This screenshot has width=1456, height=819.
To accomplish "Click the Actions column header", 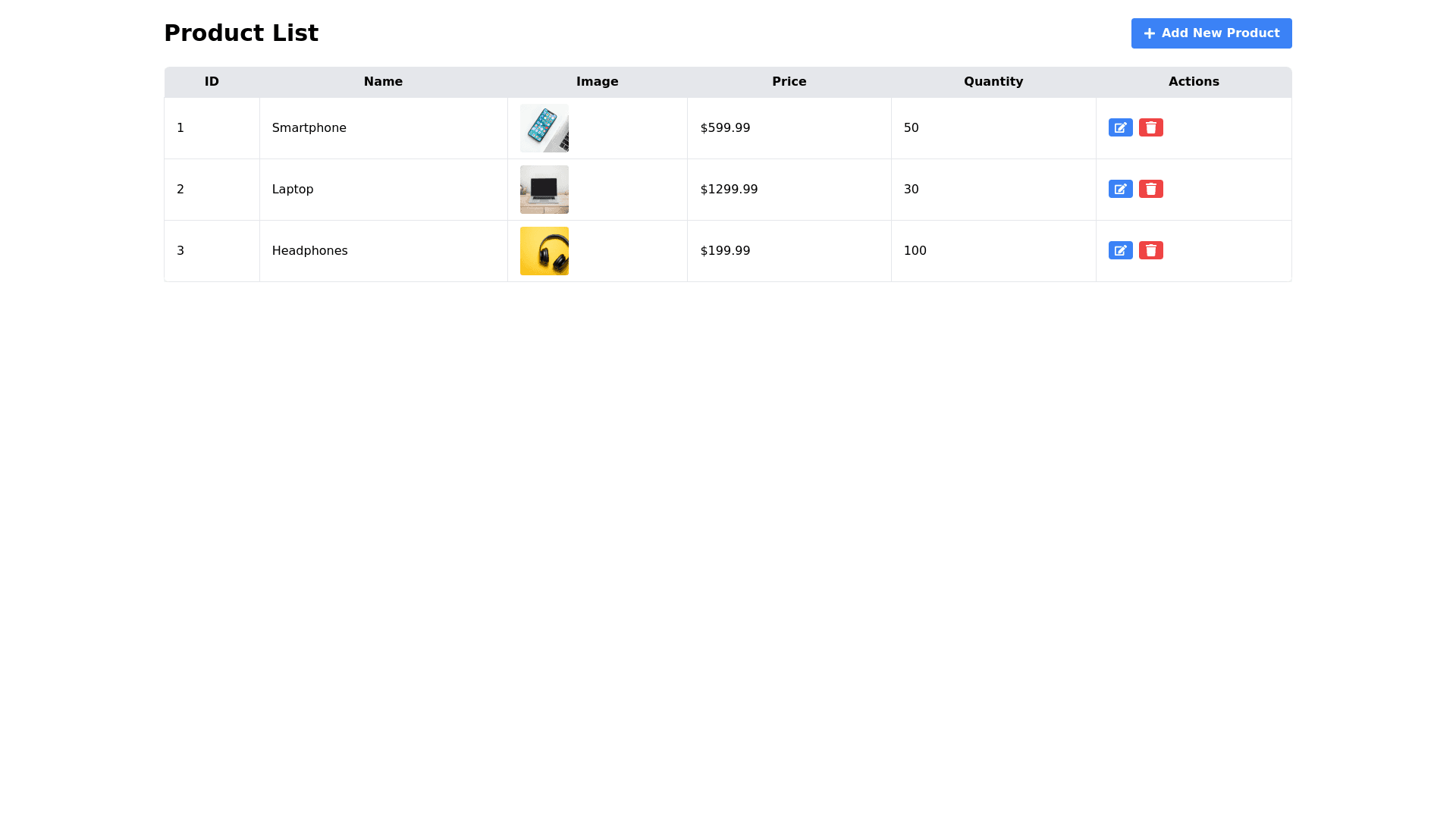I will click(x=1194, y=82).
